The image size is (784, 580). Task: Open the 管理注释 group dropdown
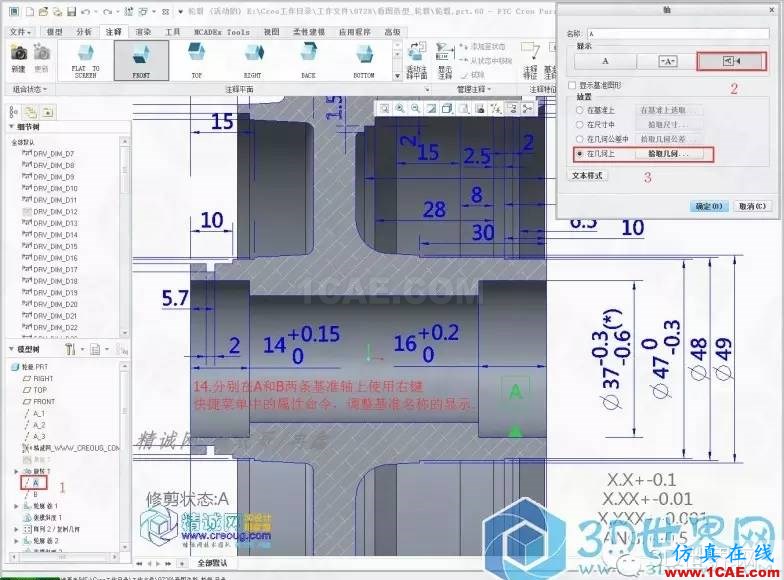(474, 90)
